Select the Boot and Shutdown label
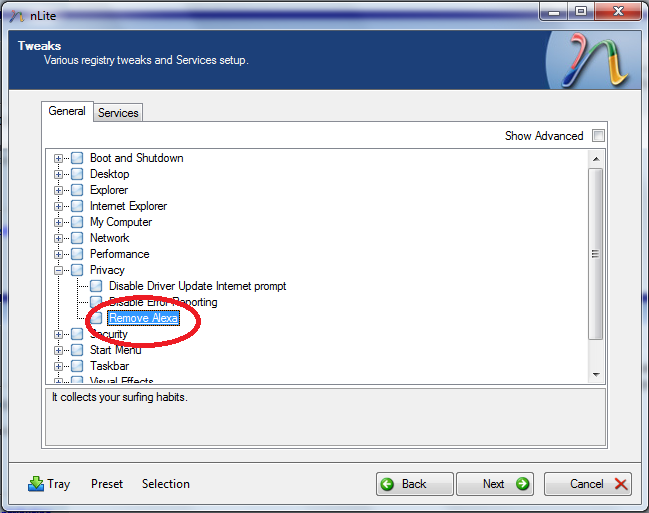The width and height of the screenshot is (649, 513). (137, 158)
